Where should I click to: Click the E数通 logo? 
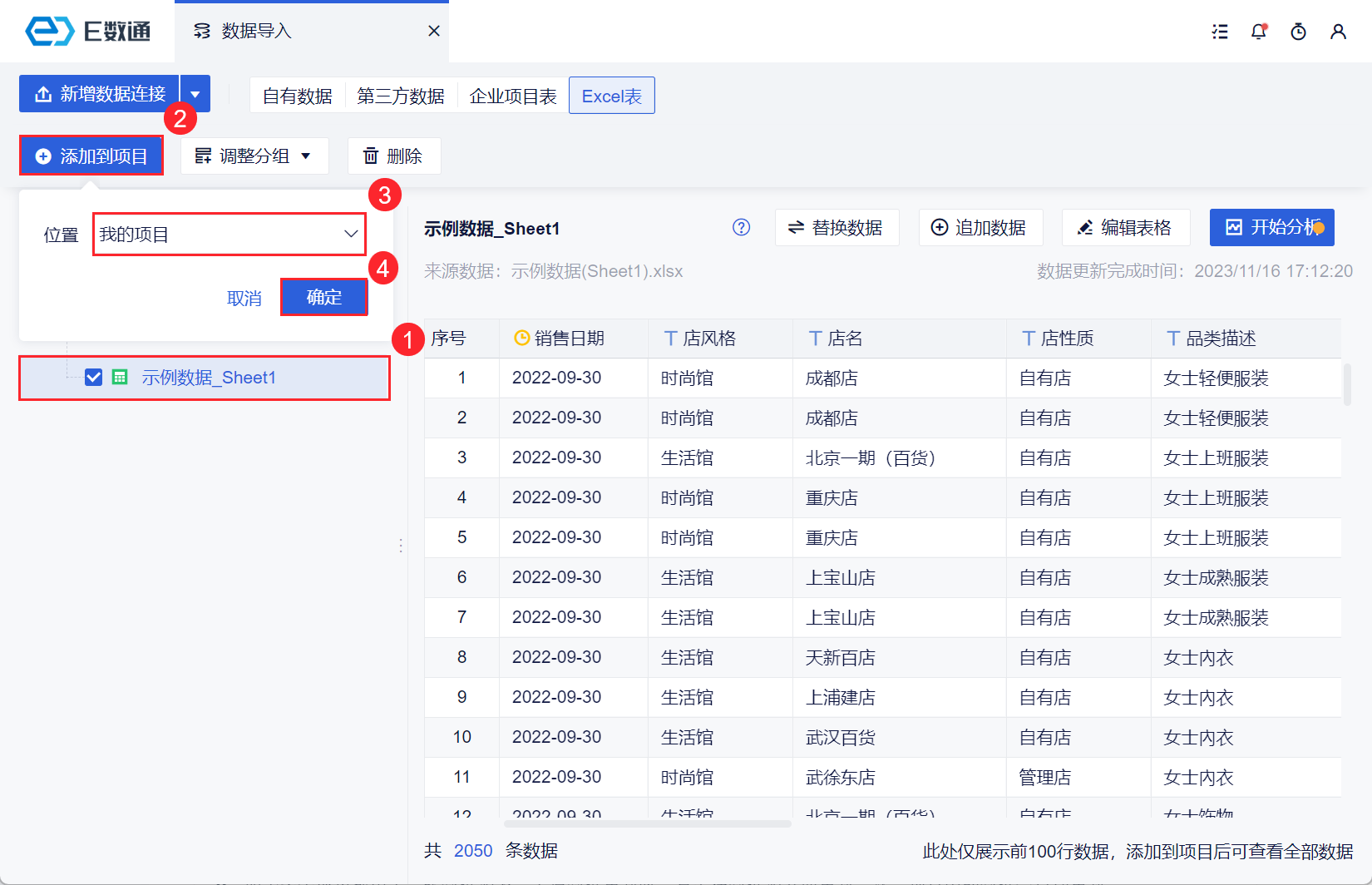(87, 32)
